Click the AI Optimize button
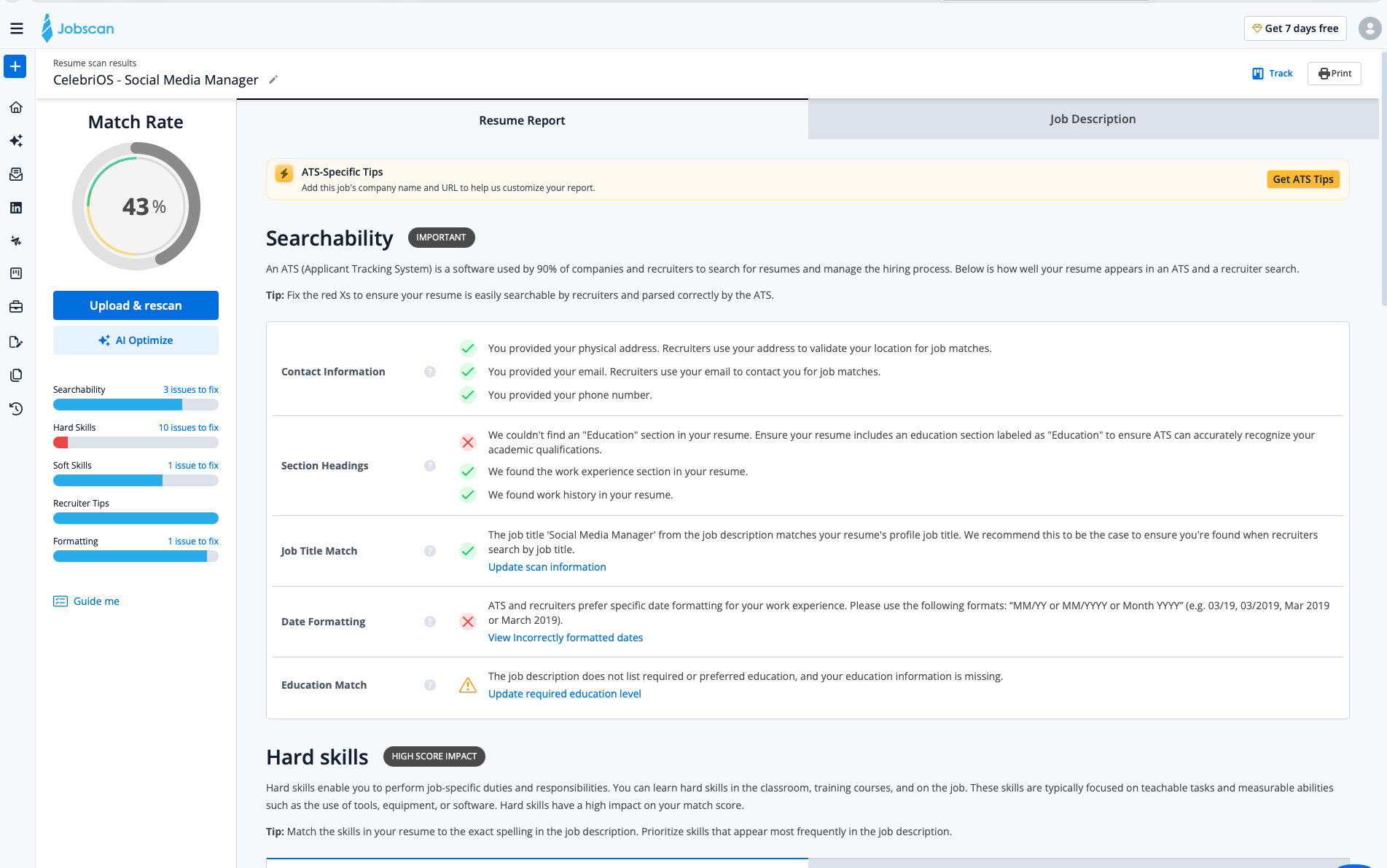 [x=136, y=340]
